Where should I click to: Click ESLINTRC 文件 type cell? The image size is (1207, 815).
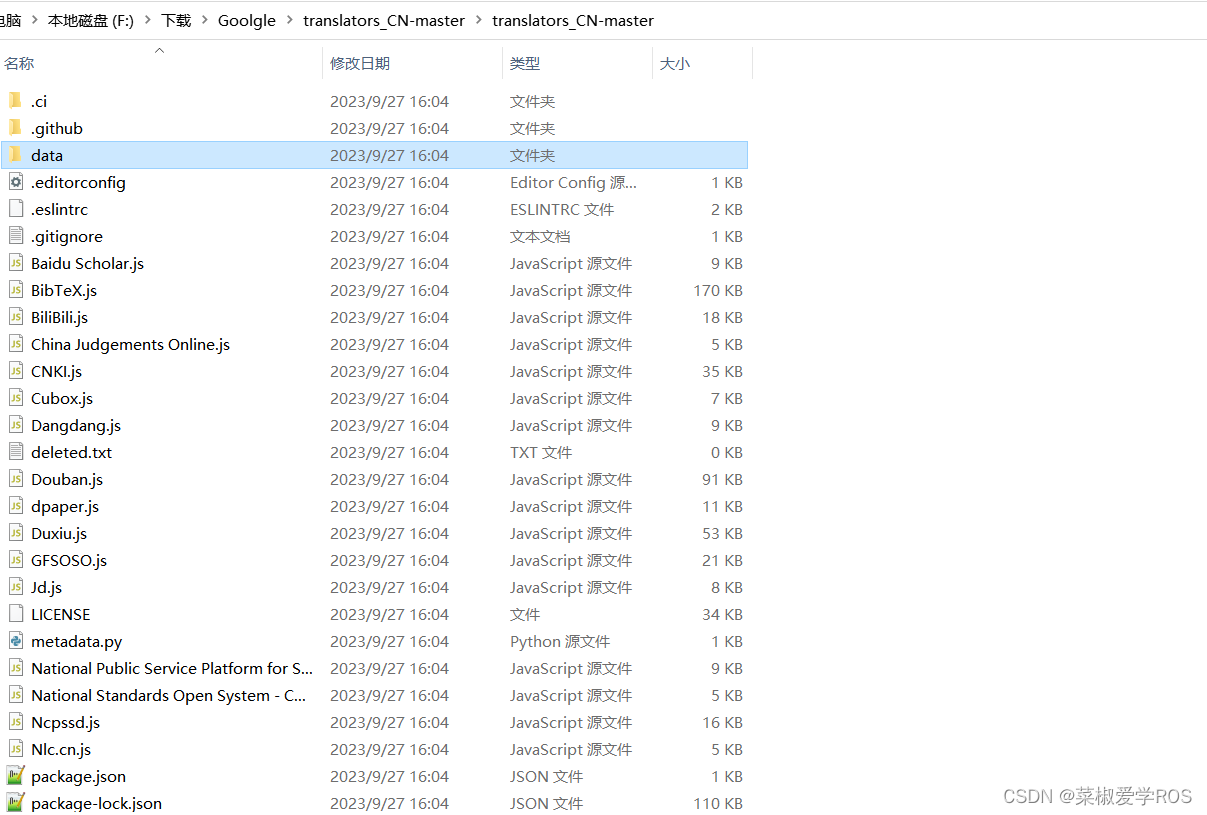coord(562,209)
